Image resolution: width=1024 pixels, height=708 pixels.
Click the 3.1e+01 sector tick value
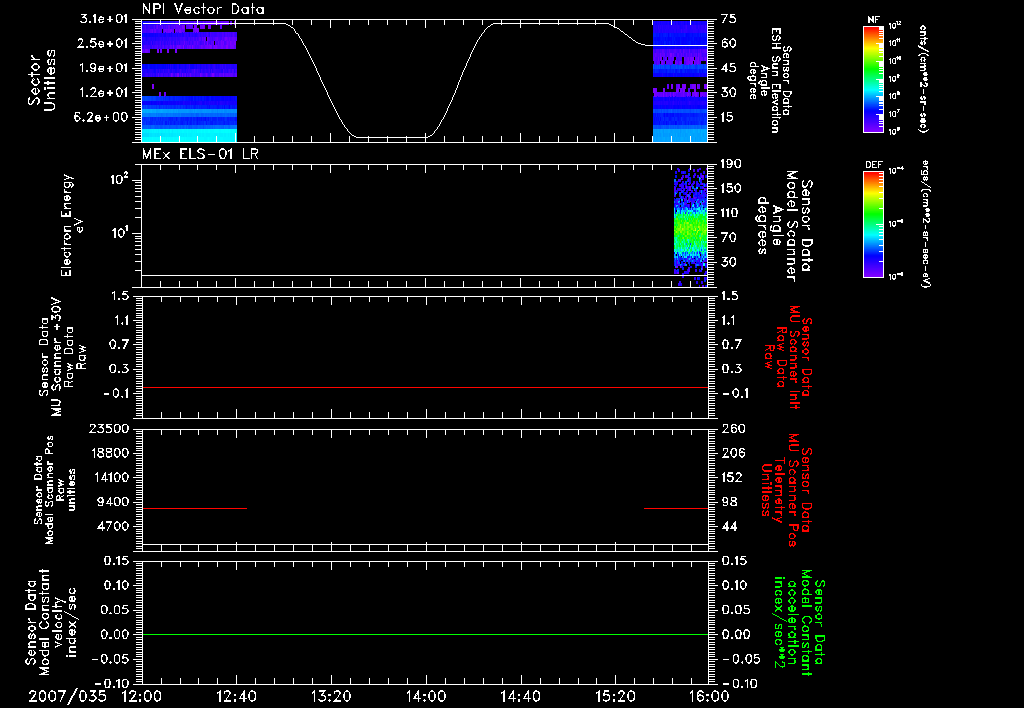[104, 19]
